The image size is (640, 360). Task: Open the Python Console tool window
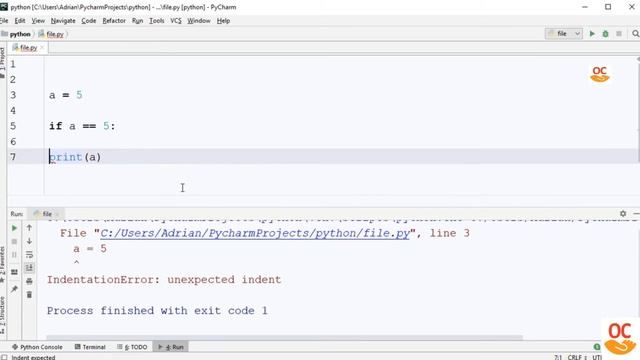tap(37, 347)
